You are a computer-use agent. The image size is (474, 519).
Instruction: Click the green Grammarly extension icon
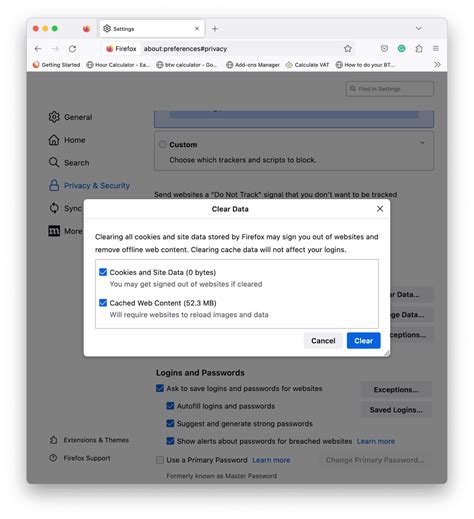coord(402,49)
